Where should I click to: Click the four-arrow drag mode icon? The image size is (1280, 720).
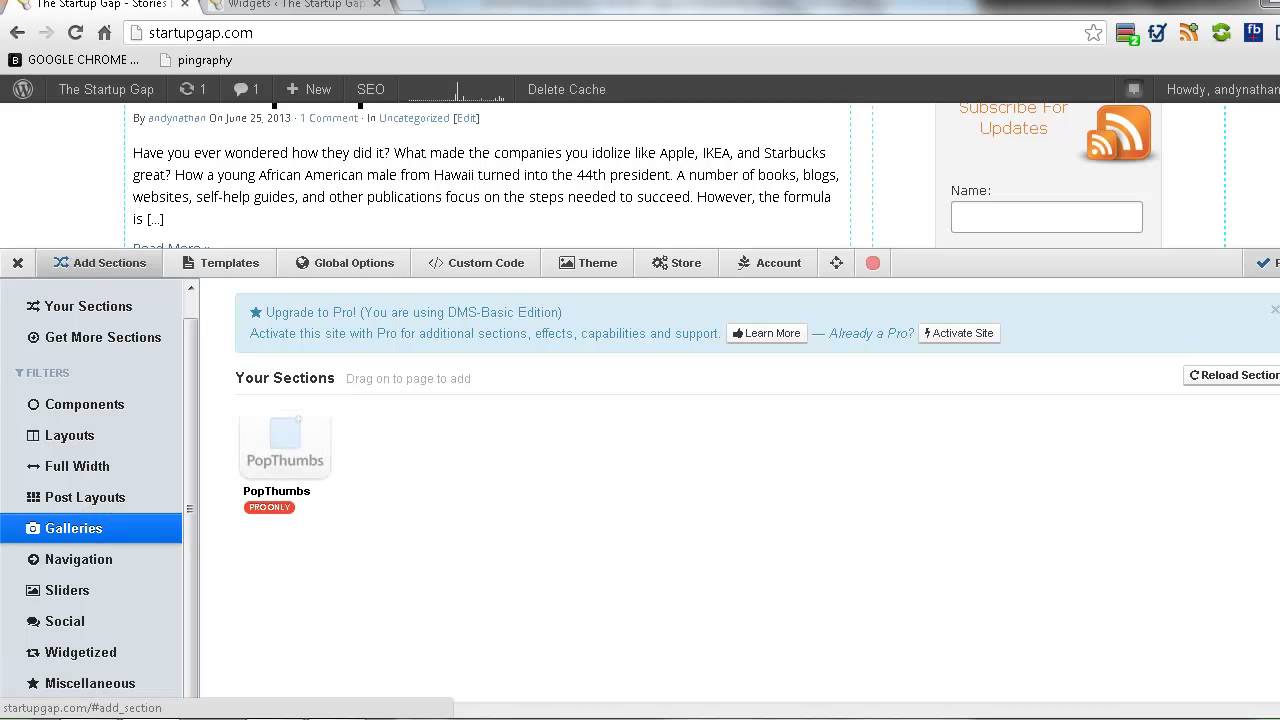837,263
